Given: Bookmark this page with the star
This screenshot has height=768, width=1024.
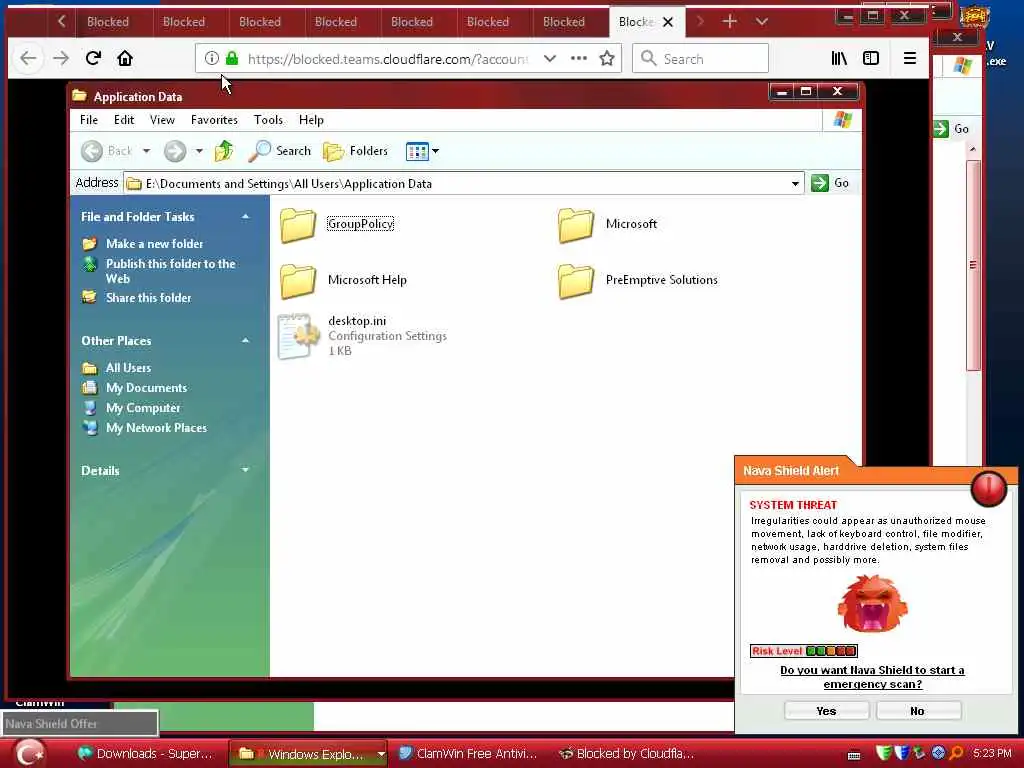Looking at the screenshot, I should 607,58.
